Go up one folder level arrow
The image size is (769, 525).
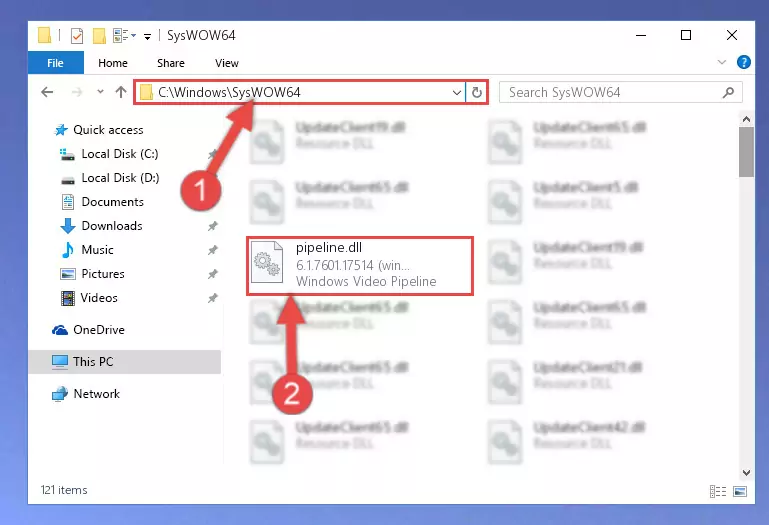pos(121,92)
